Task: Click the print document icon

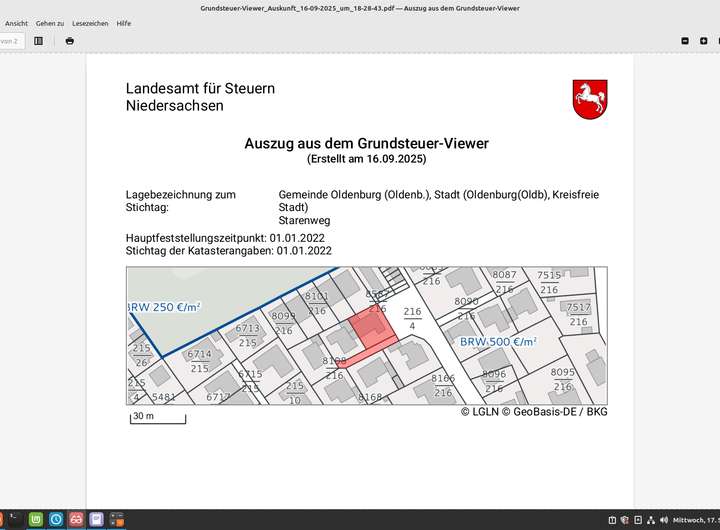Action: pyautogui.click(x=69, y=41)
